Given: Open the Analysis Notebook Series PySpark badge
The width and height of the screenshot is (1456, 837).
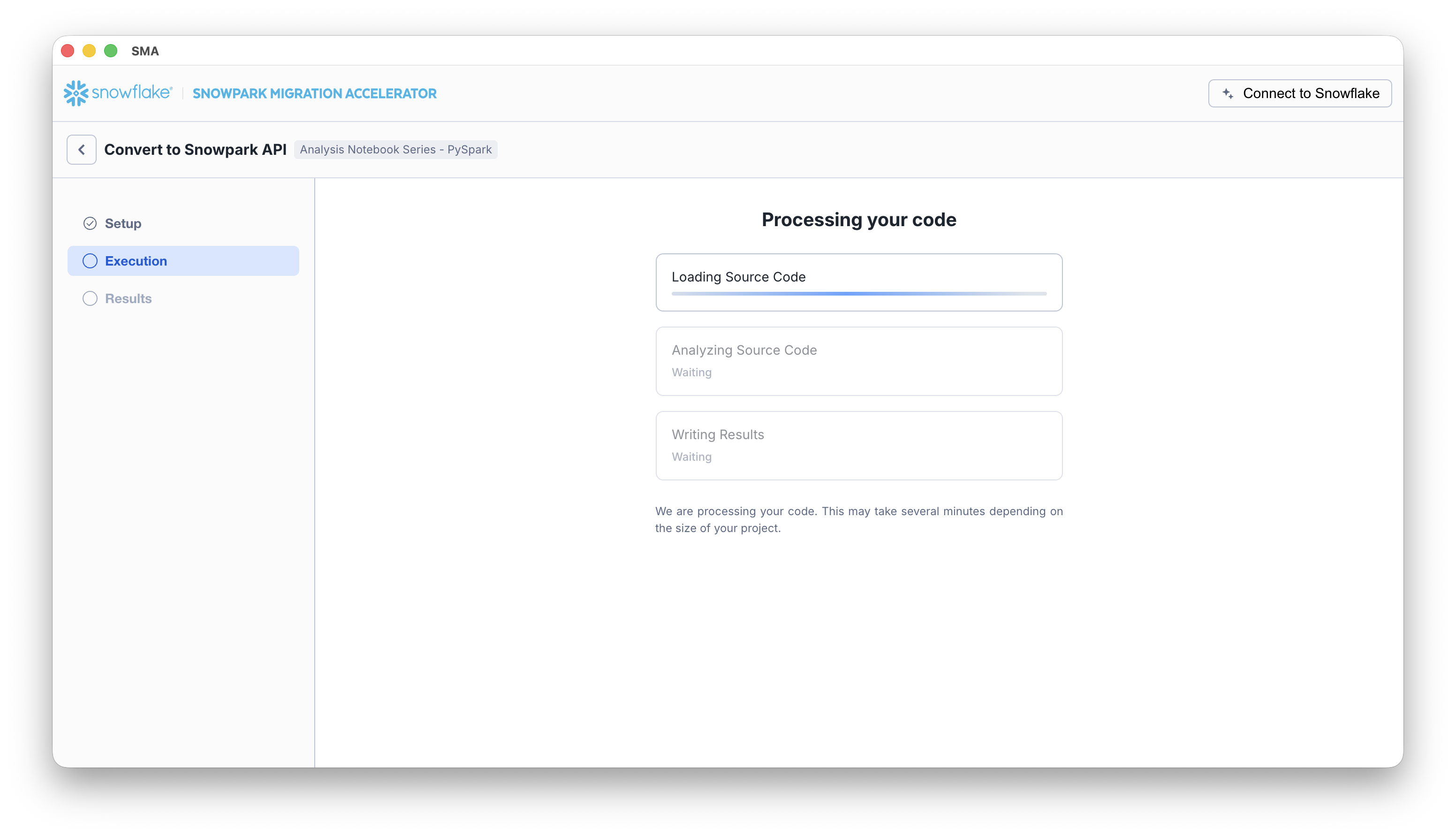Looking at the screenshot, I should pos(396,150).
